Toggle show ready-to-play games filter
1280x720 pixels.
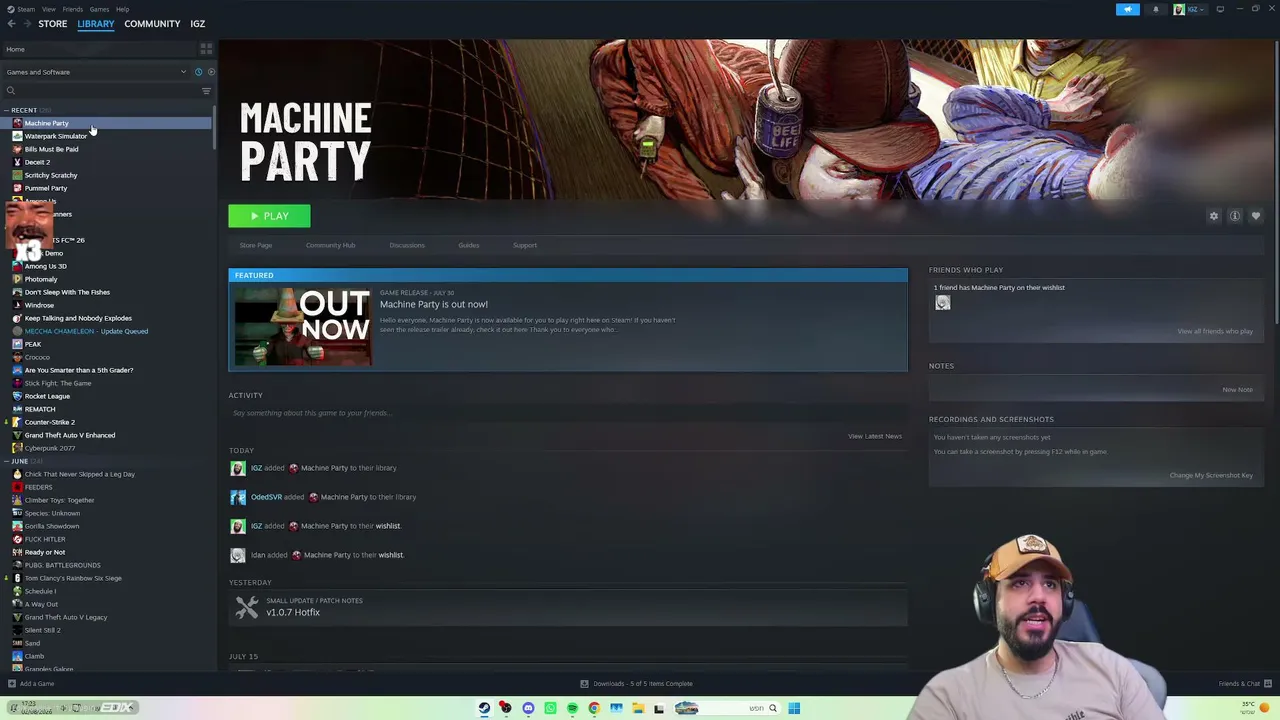210,72
